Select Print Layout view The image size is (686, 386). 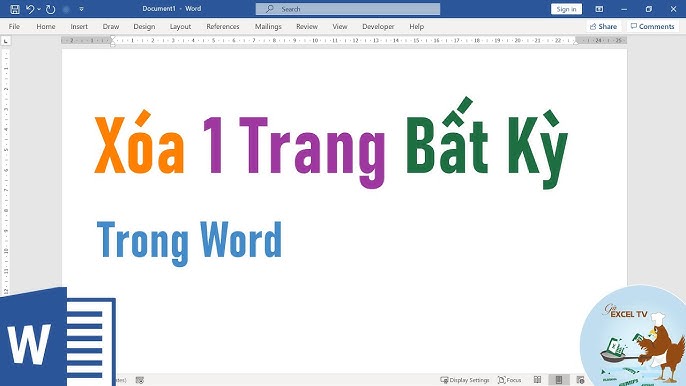pos(559,380)
